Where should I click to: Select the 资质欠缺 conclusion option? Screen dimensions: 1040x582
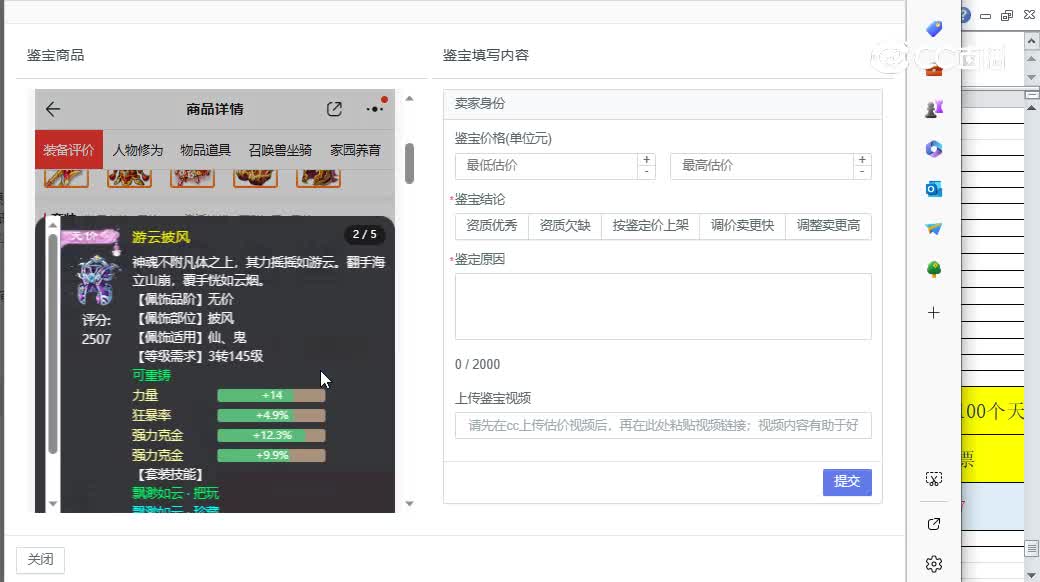tap(564, 226)
